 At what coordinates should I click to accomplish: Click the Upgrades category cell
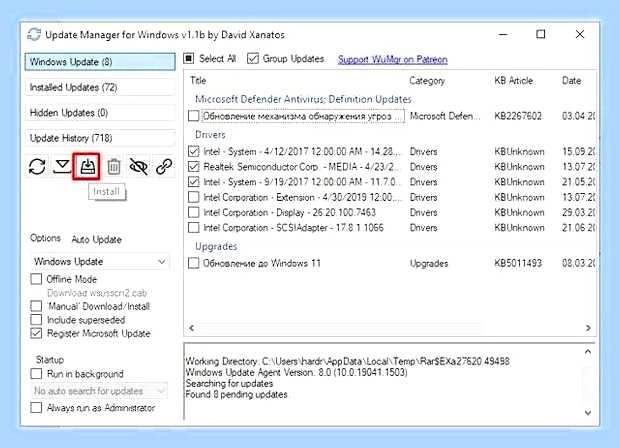point(429,263)
